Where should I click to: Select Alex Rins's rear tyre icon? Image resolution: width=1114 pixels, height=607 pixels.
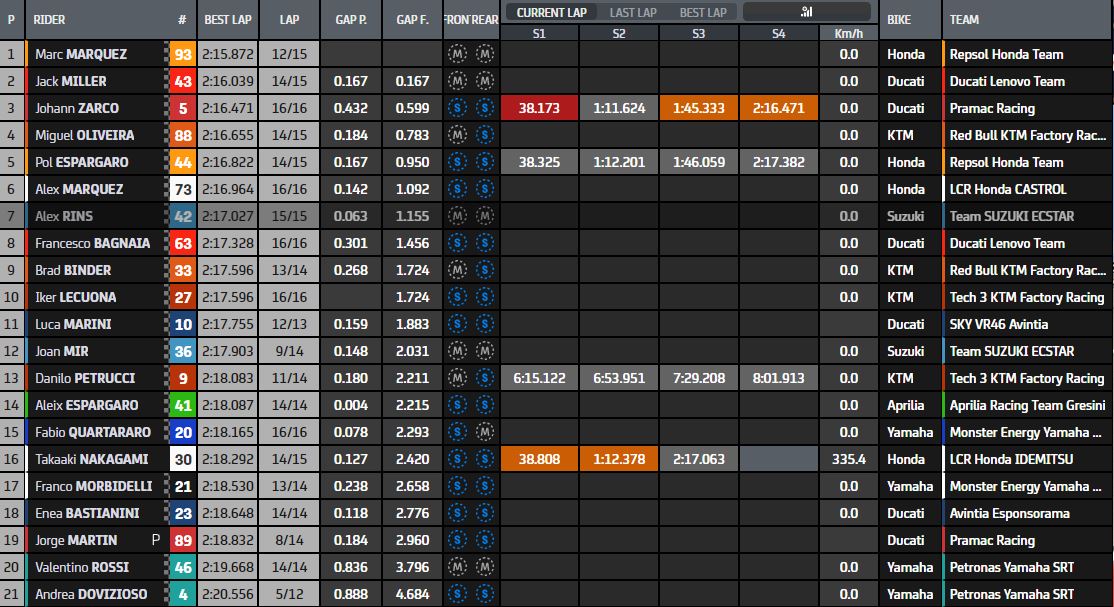click(485, 216)
